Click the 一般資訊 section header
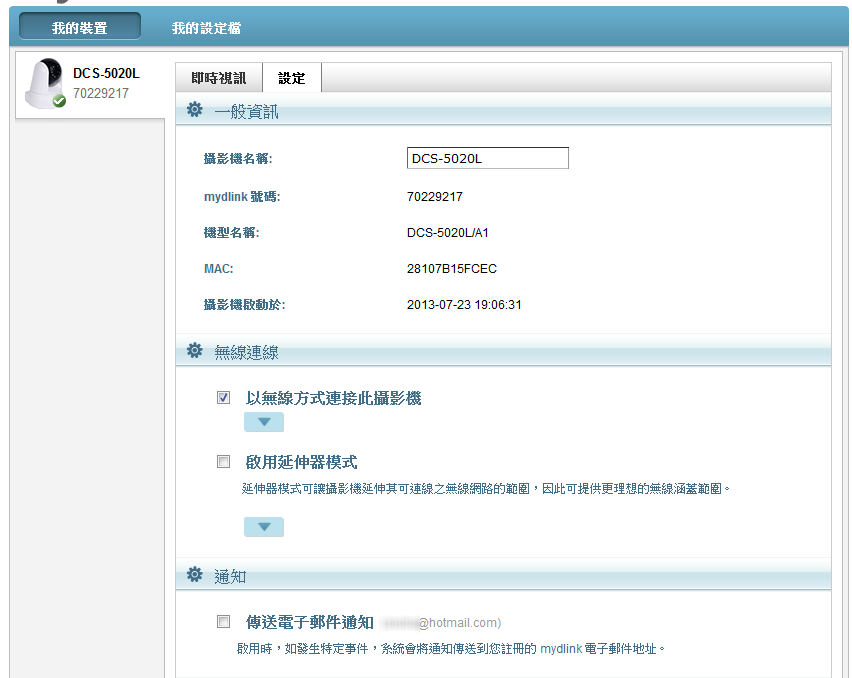 pos(246,111)
